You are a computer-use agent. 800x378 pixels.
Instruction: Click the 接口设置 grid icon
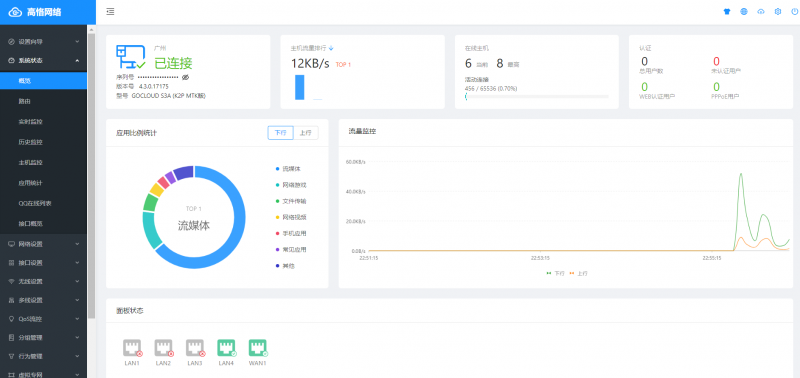tap(12, 263)
